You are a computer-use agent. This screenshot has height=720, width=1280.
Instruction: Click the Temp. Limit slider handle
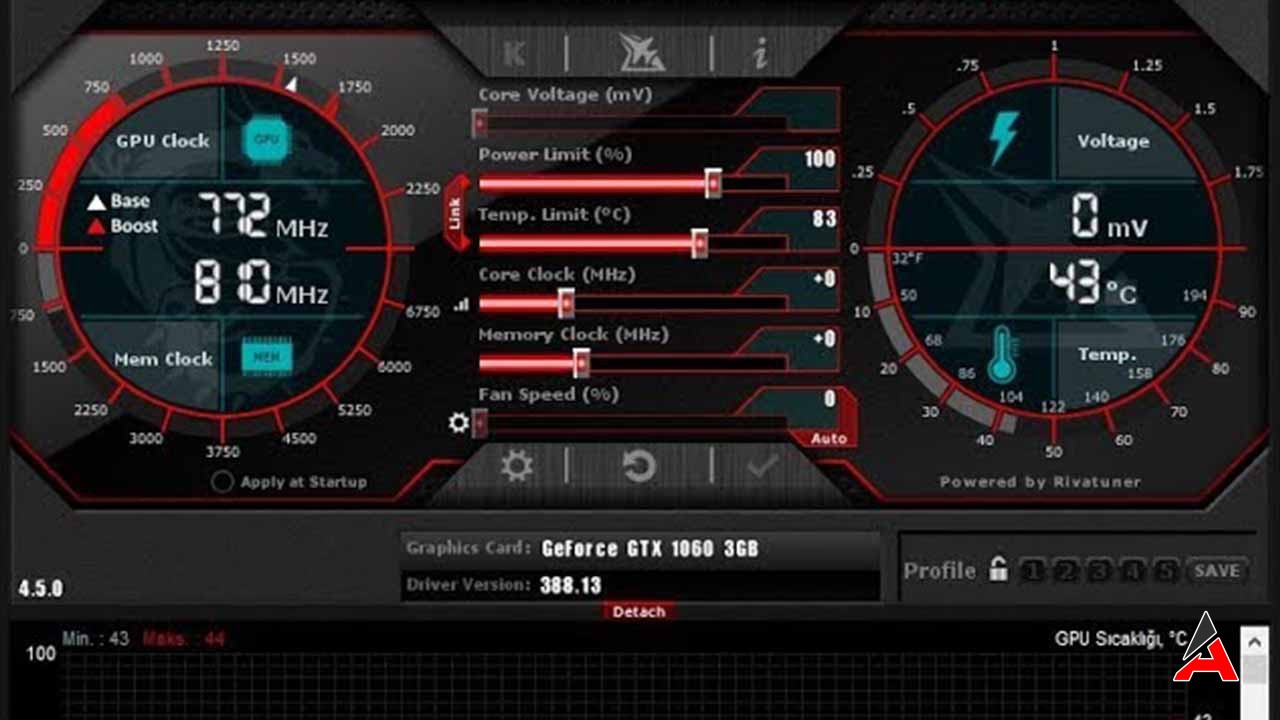point(700,243)
